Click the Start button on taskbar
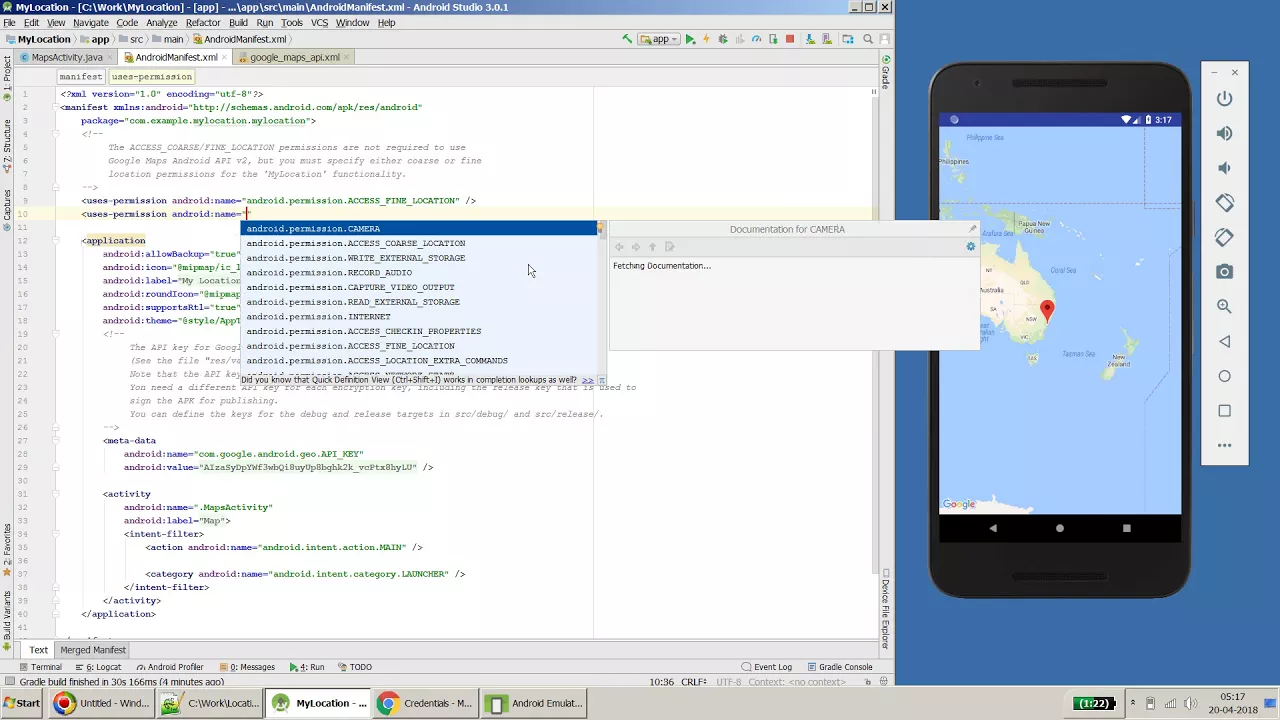 (22, 703)
